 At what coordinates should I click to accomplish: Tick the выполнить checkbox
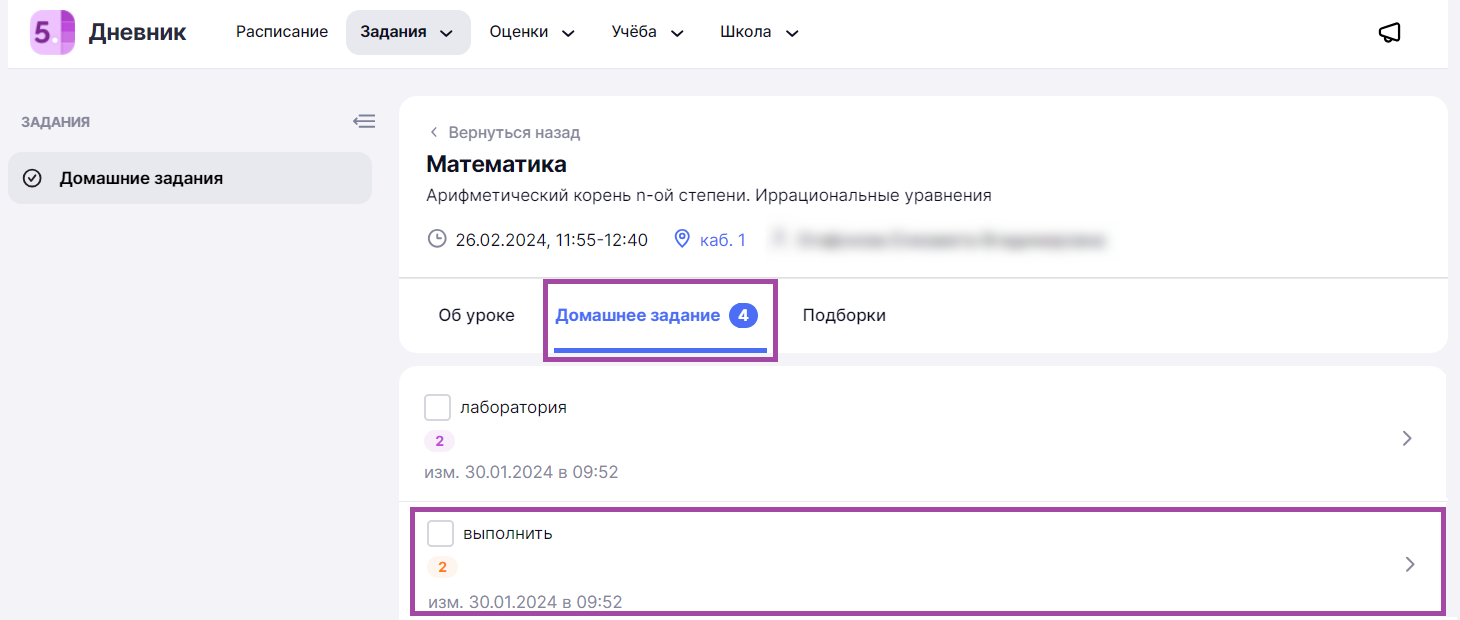(x=440, y=534)
